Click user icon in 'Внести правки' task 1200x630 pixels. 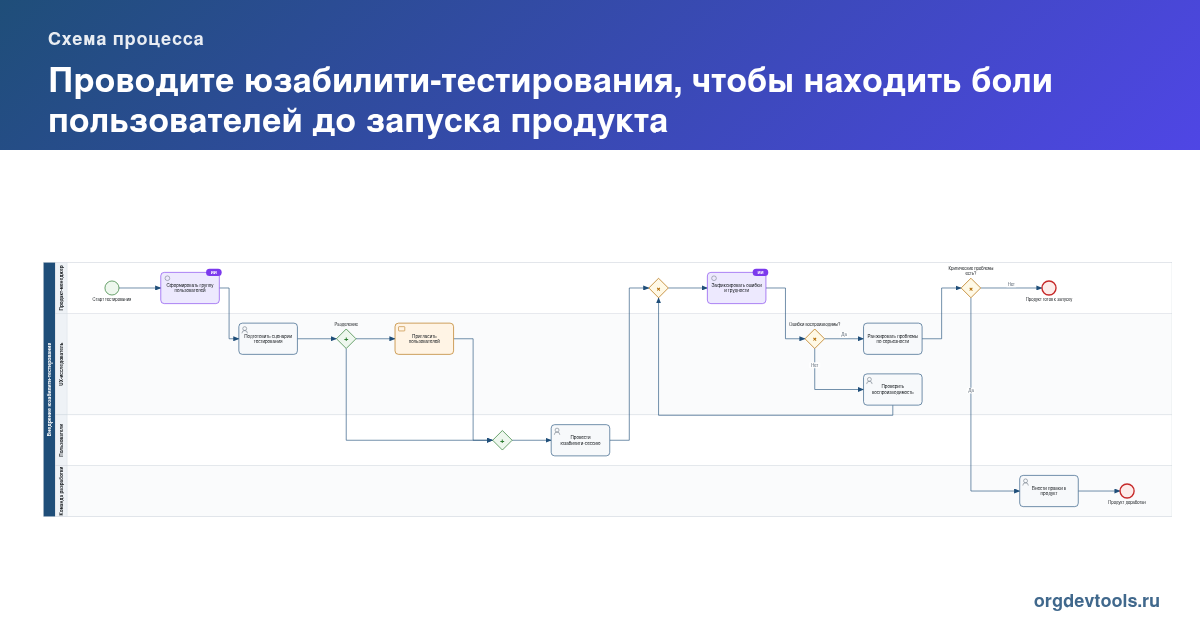point(1025,481)
